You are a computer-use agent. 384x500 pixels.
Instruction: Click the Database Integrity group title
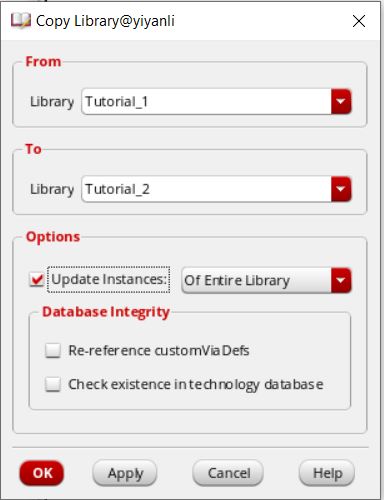tap(106, 312)
